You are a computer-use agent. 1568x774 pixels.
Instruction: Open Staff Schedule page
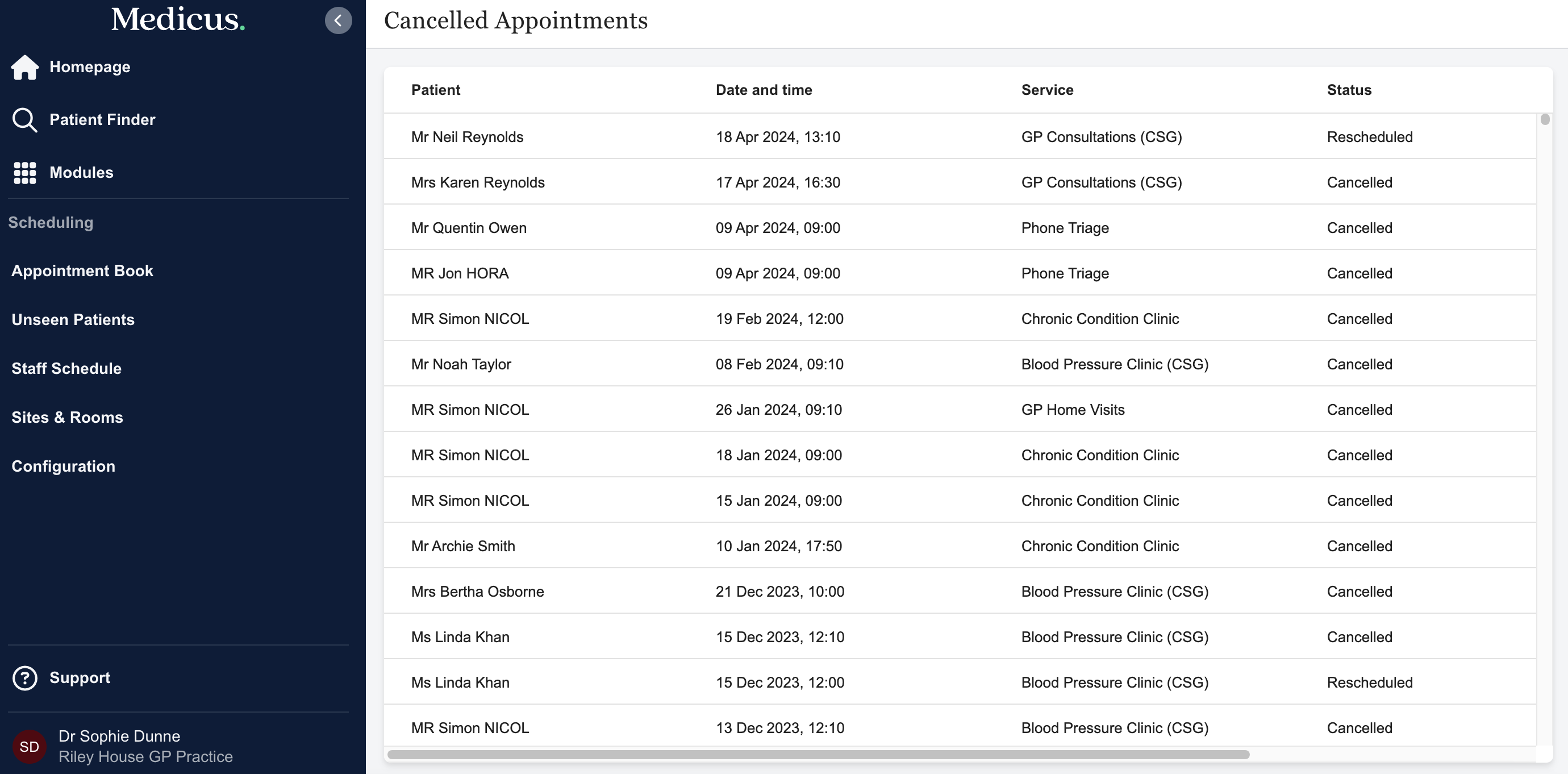tap(66, 368)
